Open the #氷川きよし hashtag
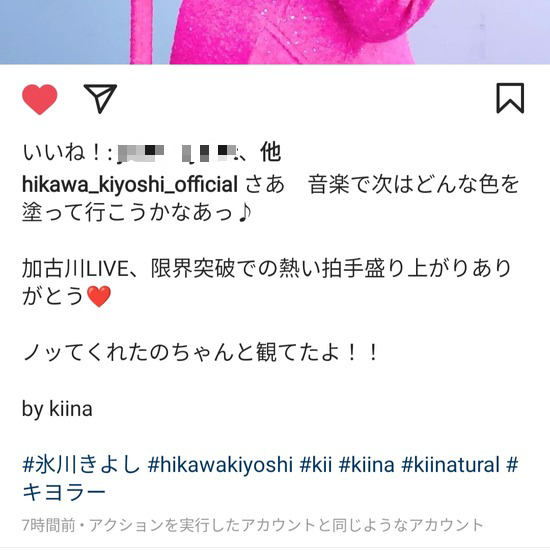Screen dimensions: 550x550 point(81,464)
